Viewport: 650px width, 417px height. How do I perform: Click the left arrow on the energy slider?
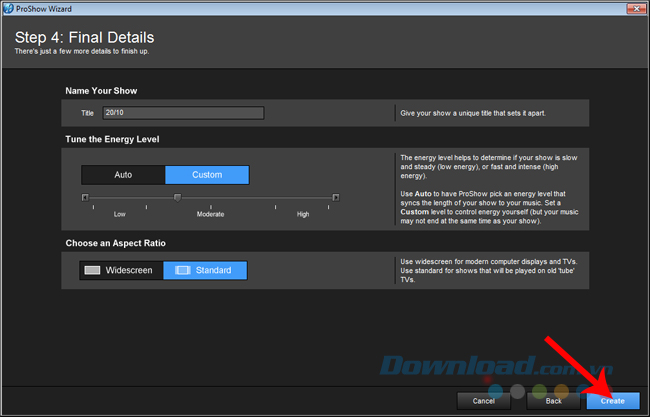85,197
